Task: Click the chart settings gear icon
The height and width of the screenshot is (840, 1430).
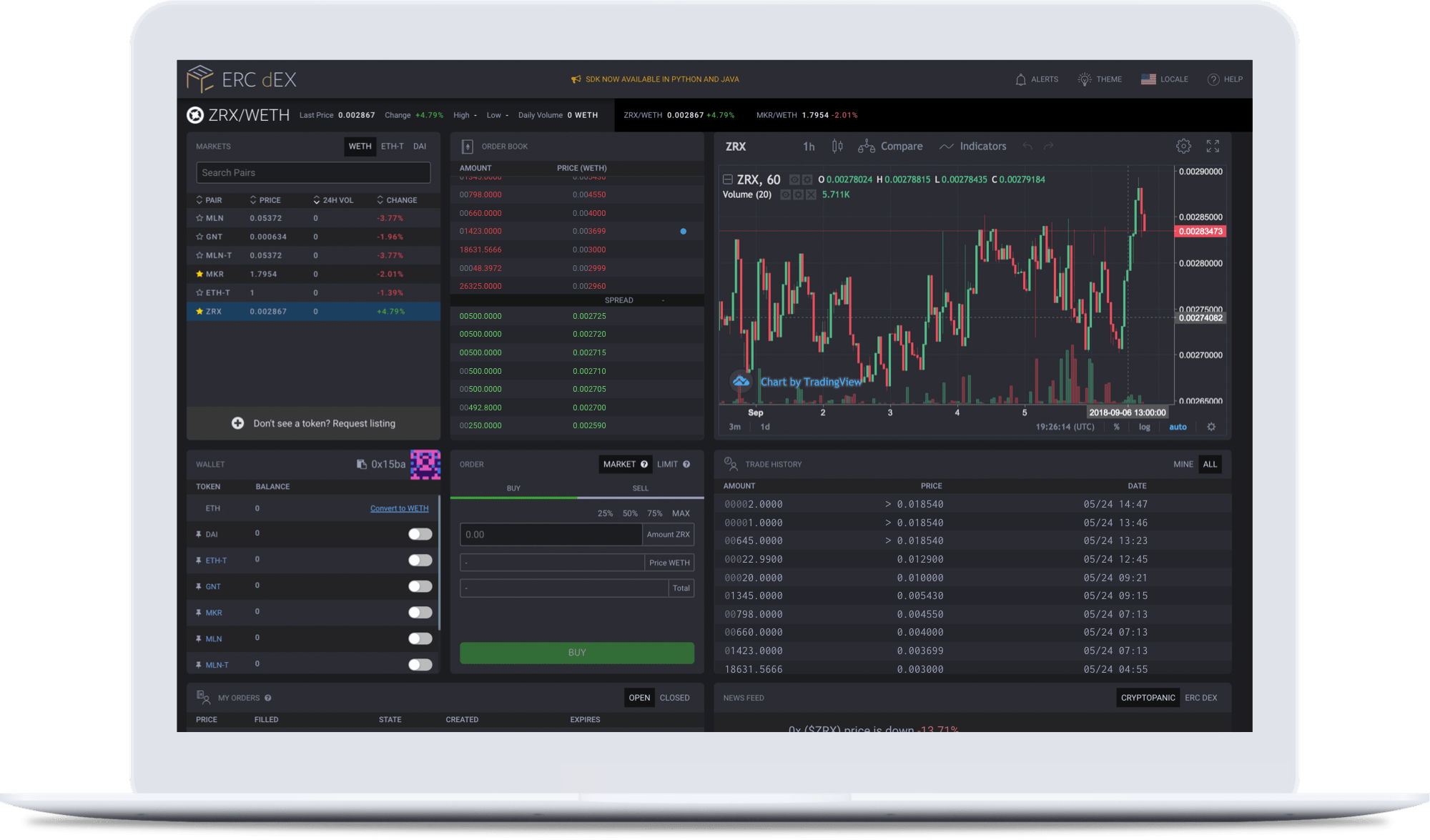Action: pyautogui.click(x=1184, y=146)
